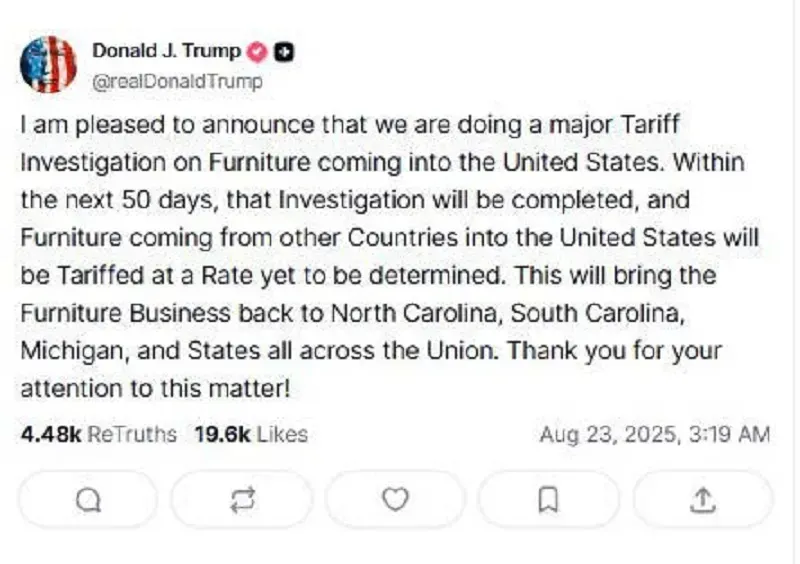The height and width of the screenshot is (564, 800).
Task: Click the pink verified checkmark badge
Action: pyautogui.click(x=257, y=52)
